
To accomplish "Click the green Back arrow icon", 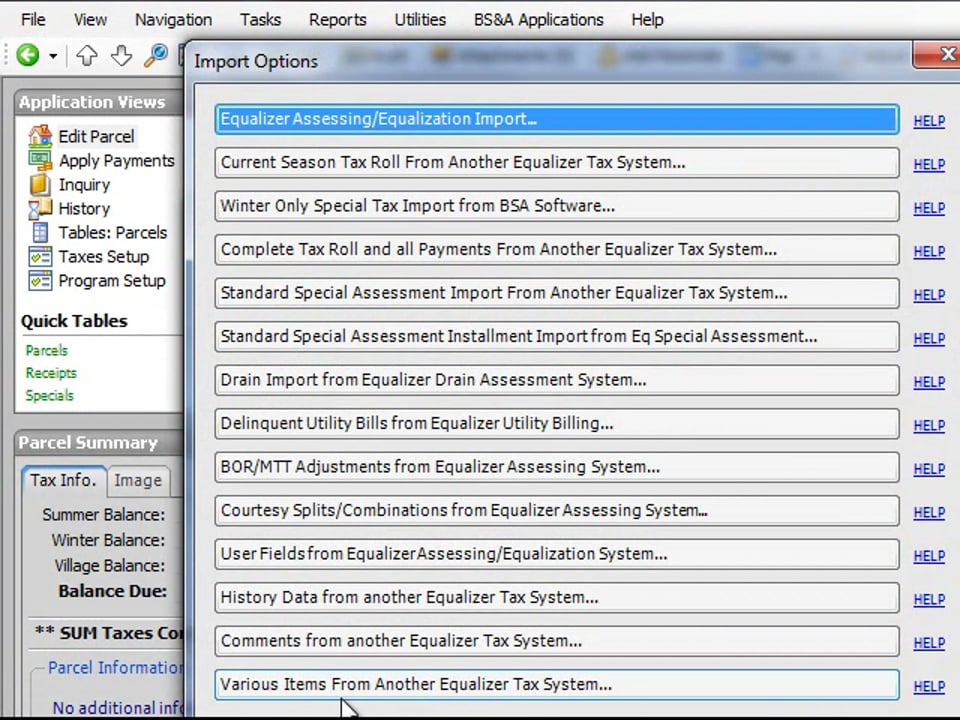I will (28, 55).
